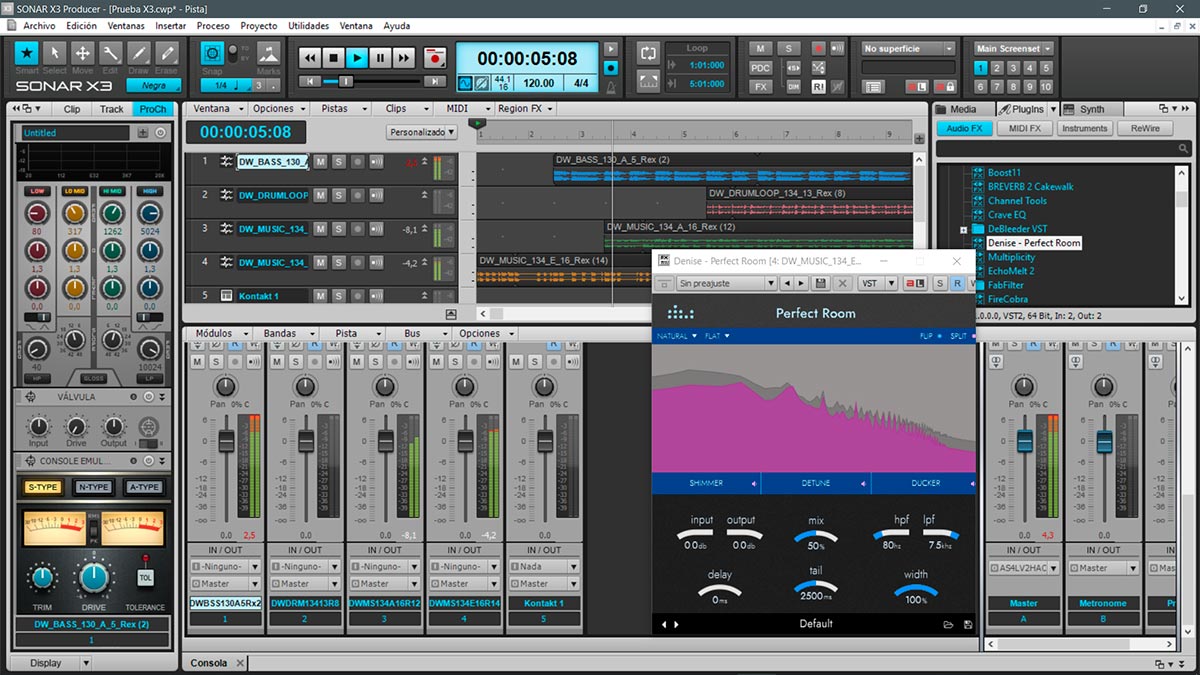Switch to screenset 5

click(1046, 68)
